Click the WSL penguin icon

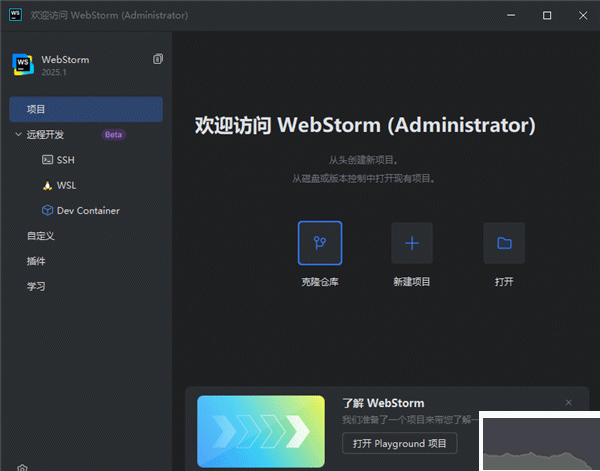[47, 185]
